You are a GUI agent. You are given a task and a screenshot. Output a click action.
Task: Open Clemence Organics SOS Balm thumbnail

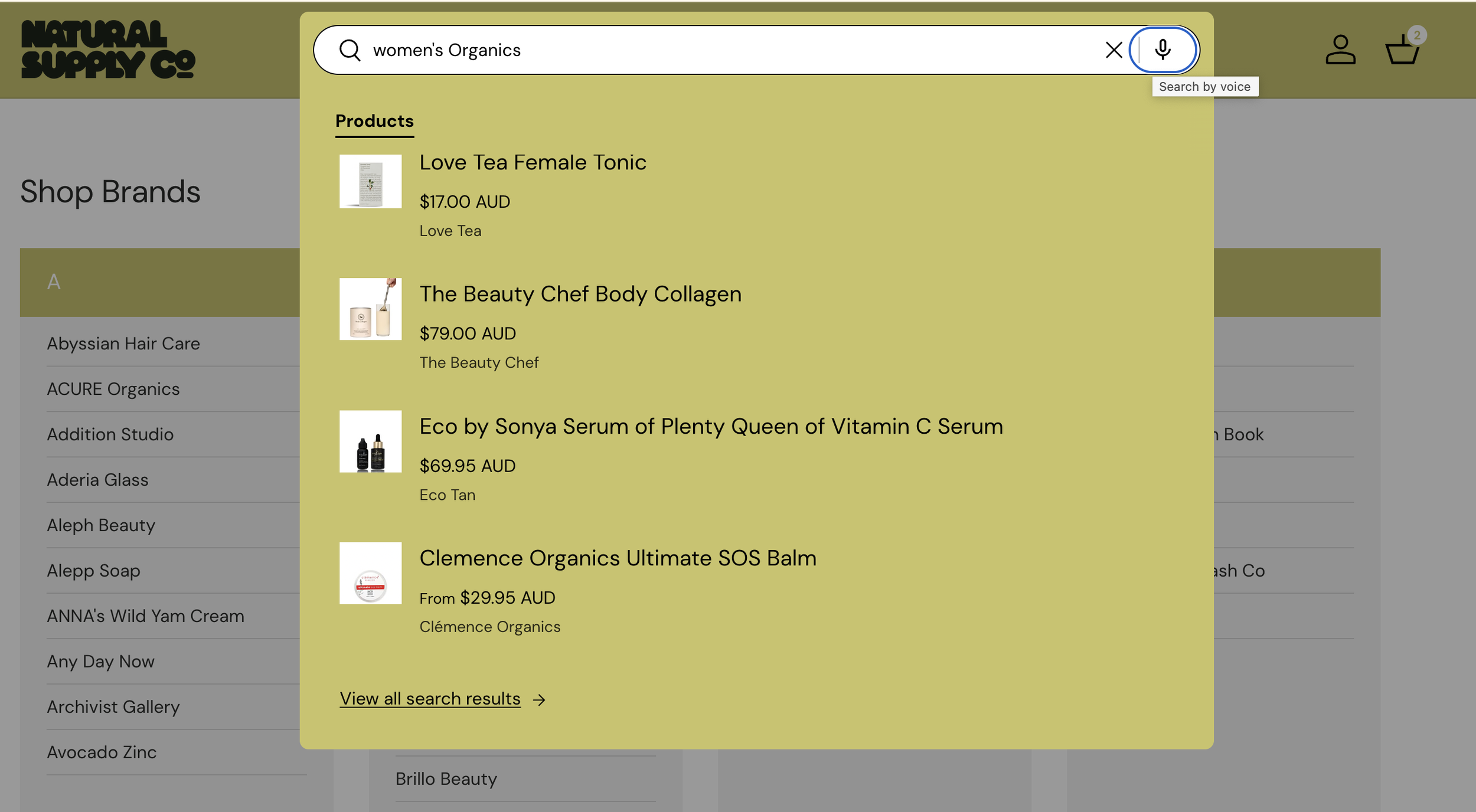coord(370,573)
